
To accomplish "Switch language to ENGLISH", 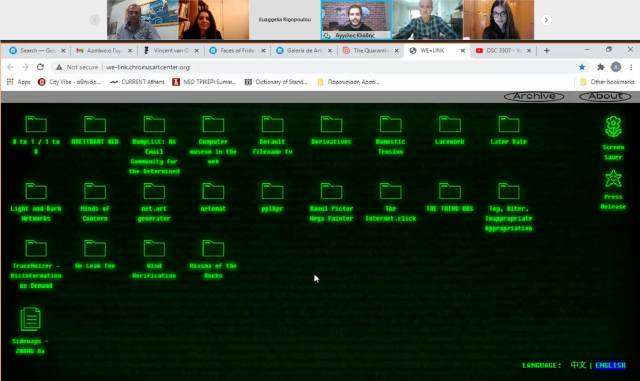I will point(610,365).
